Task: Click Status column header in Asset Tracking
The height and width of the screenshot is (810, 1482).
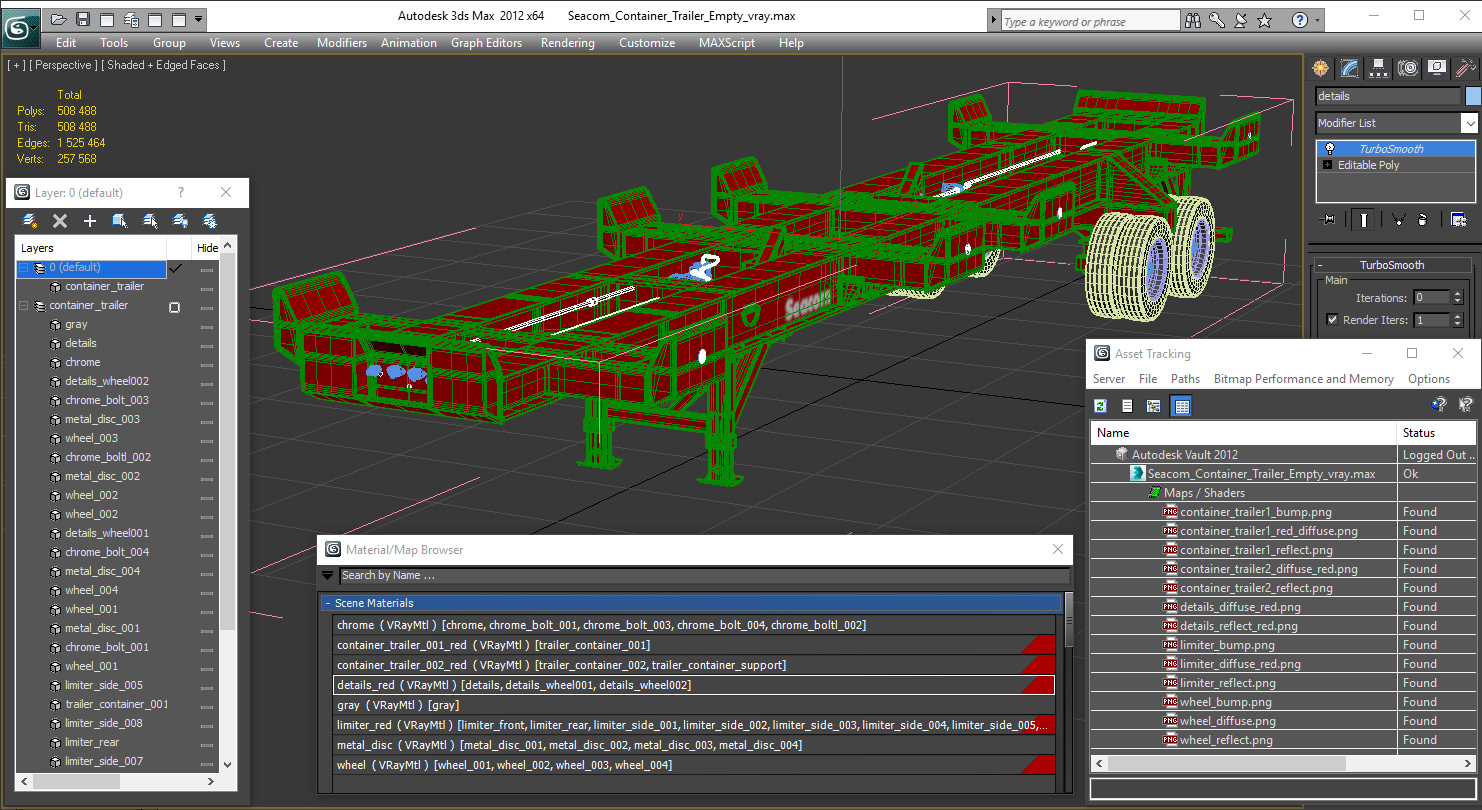Action: pos(1436,433)
